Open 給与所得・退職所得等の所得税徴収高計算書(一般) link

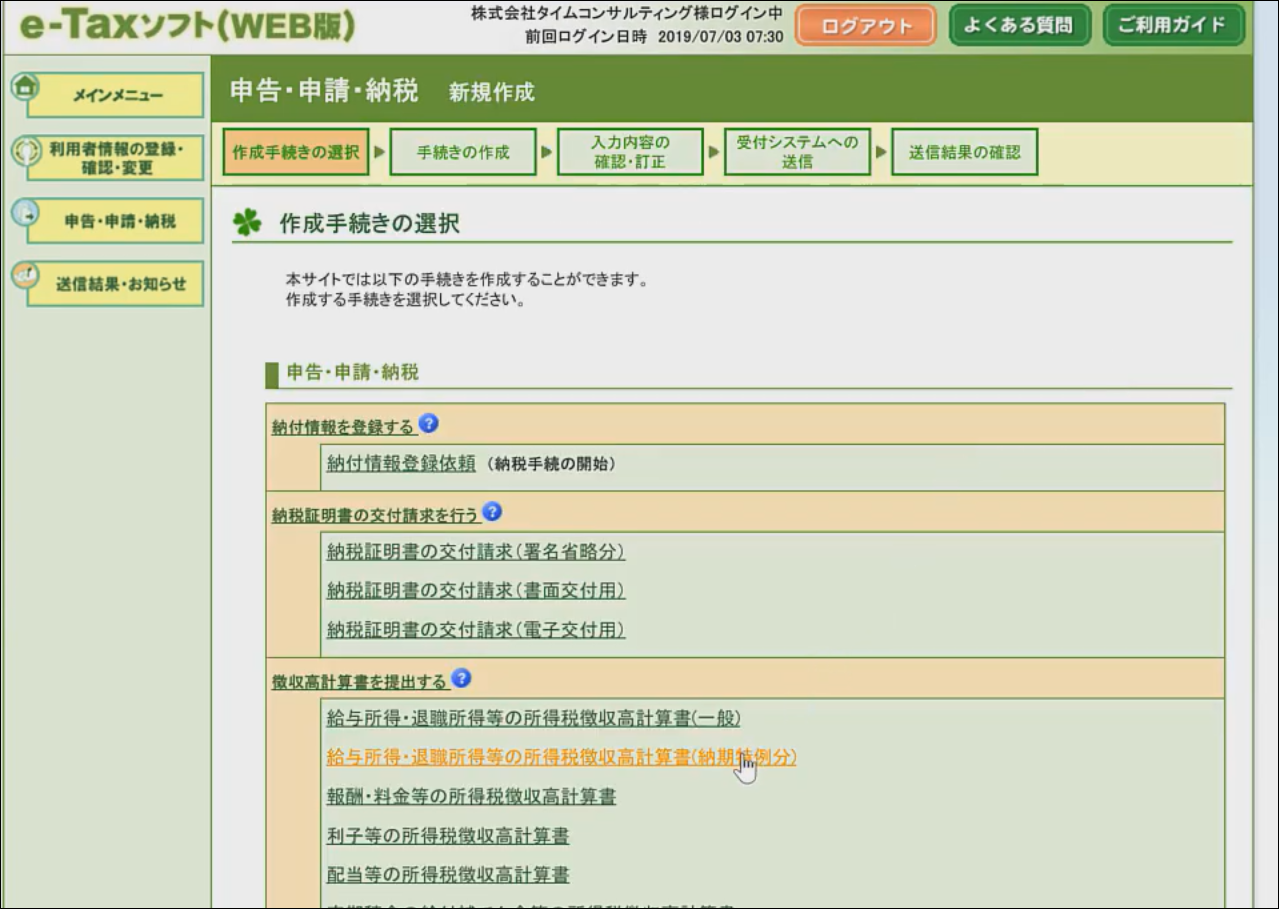coord(533,718)
